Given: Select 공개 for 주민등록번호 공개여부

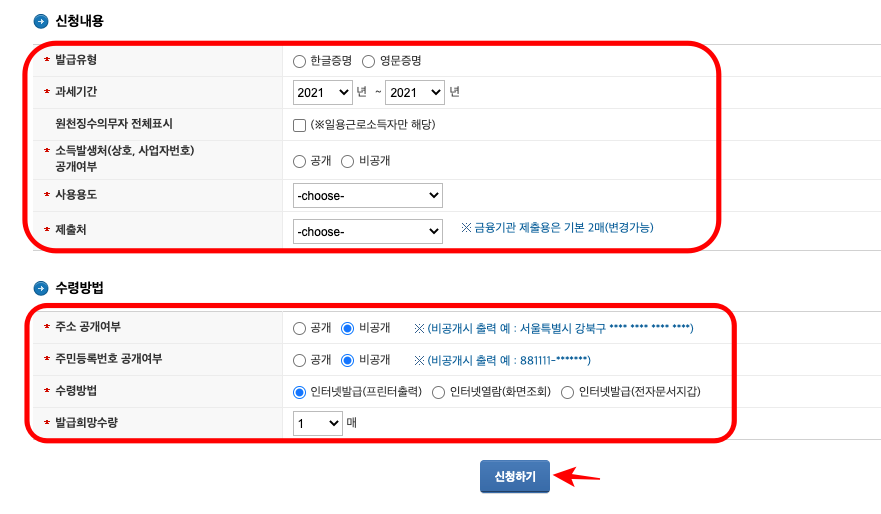Looking at the screenshot, I should tap(299, 361).
